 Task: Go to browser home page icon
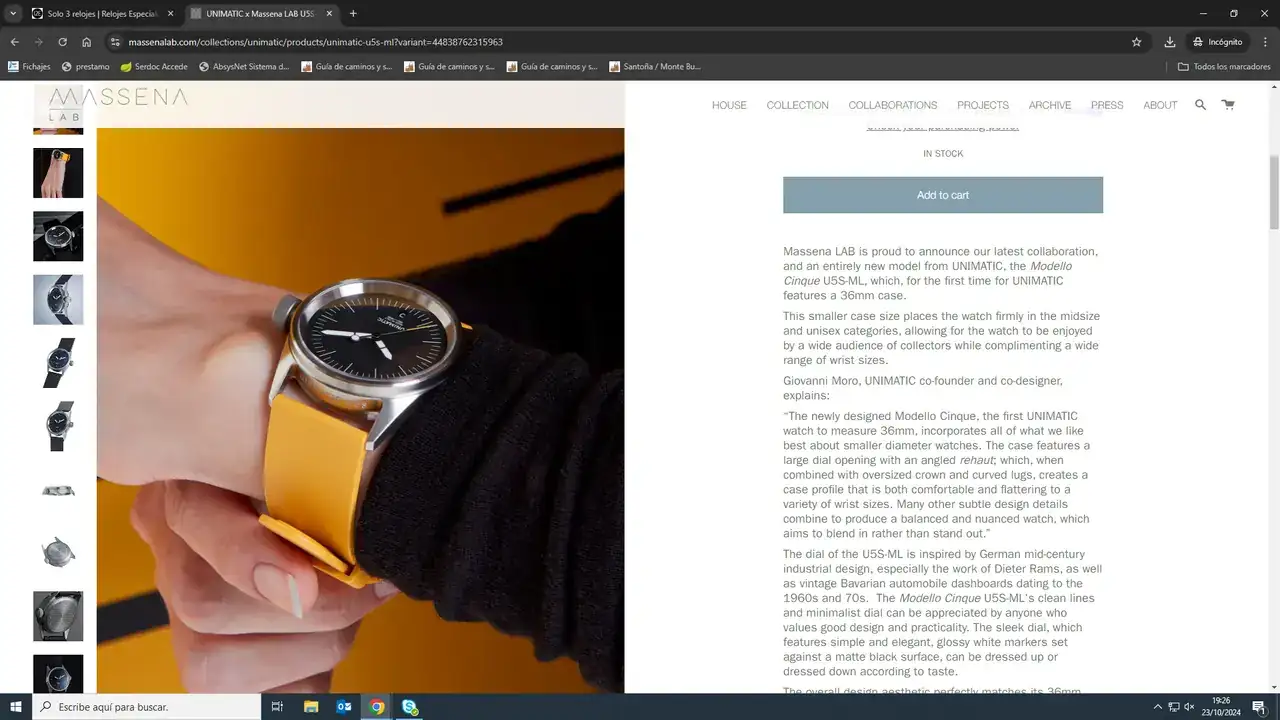[x=87, y=42]
